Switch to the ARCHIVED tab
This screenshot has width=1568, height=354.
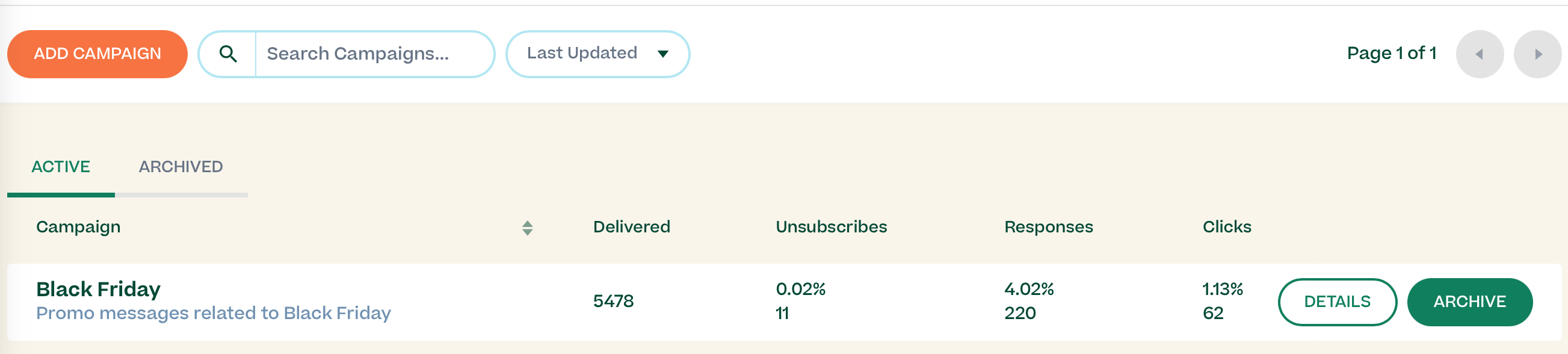(181, 167)
